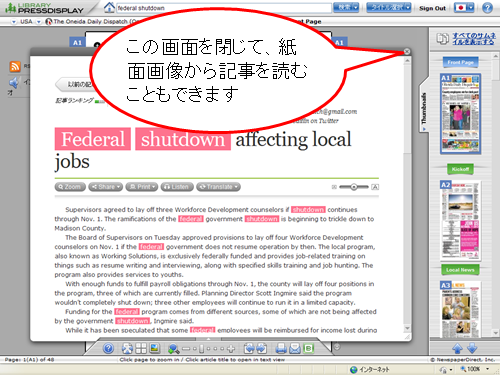The width and height of the screenshot is (500, 375).
Task: Click the インターネット zone status entry
Action: coord(370,369)
